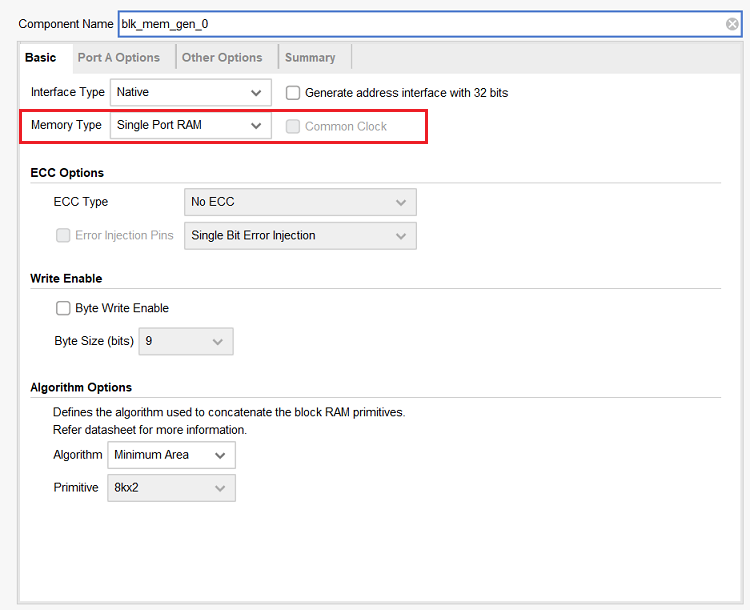This screenshot has width=750, height=610.
Task: Click the Memory Type dropdown arrow
Action: (256, 126)
